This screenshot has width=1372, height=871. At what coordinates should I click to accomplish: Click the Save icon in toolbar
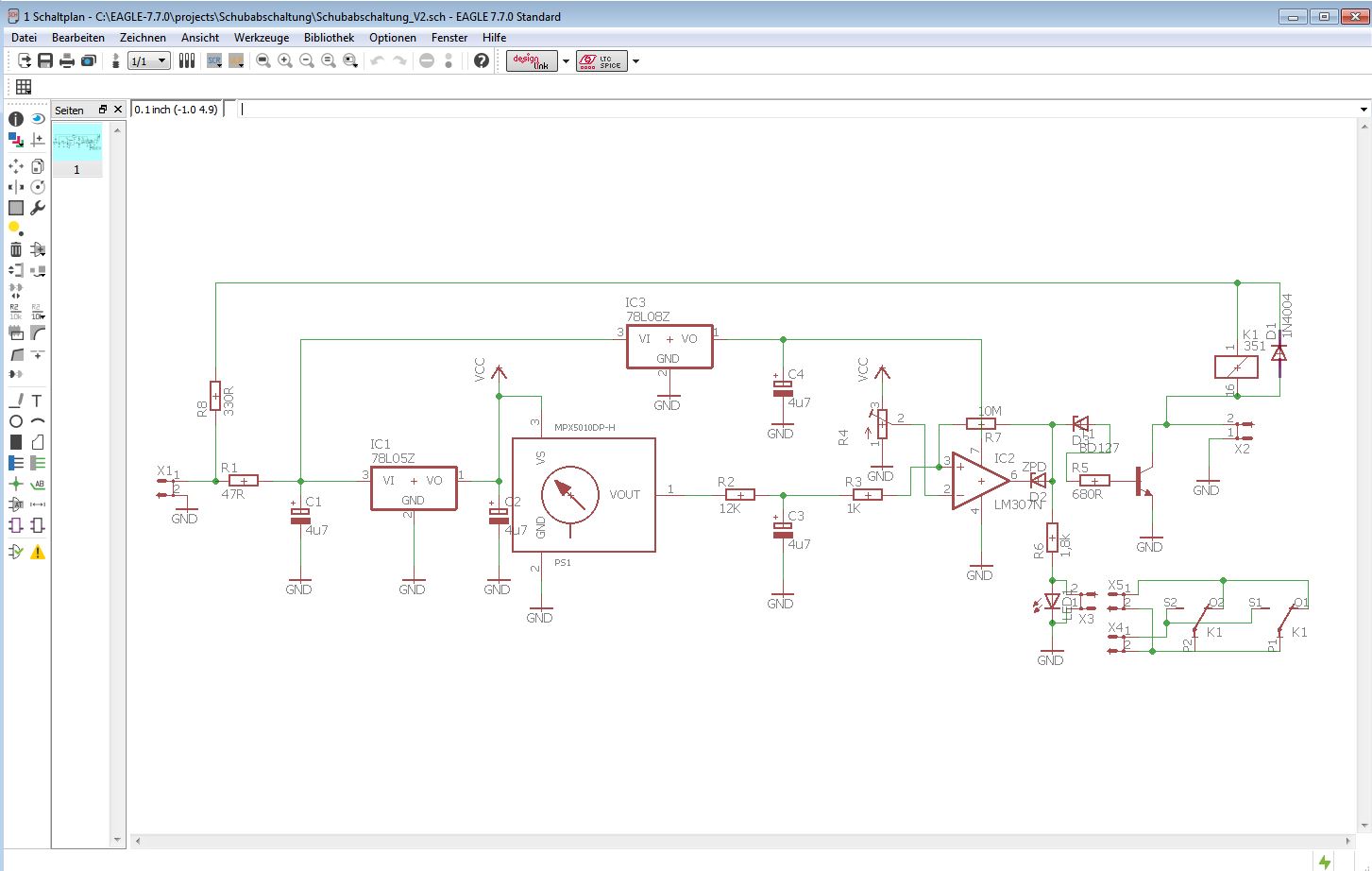pos(45,60)
